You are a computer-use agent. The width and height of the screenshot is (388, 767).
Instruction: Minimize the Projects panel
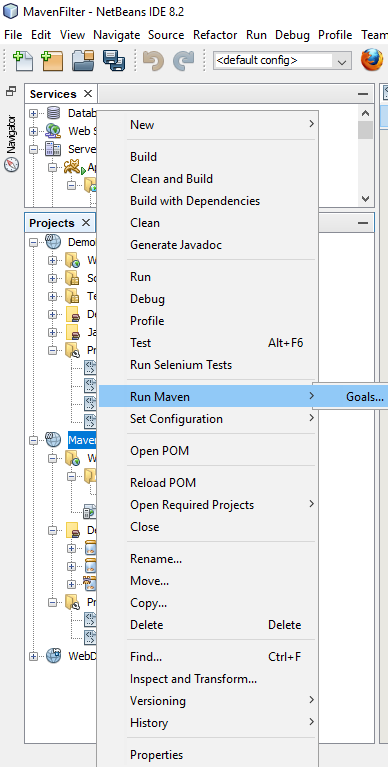click(363, 223)
